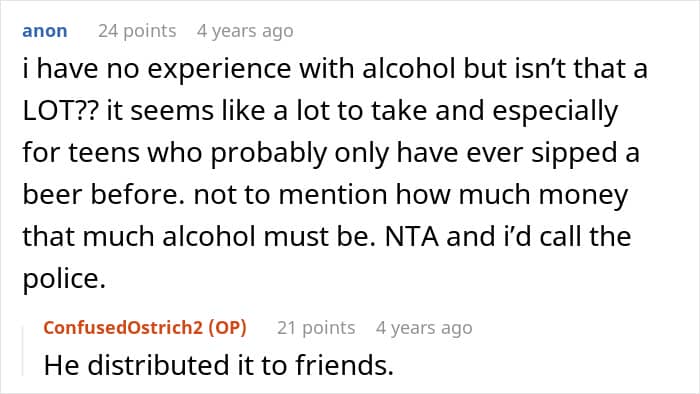The image size is (700, 394).
Task: Click the word 'police.' ending the comment
Action: point(64,279)
